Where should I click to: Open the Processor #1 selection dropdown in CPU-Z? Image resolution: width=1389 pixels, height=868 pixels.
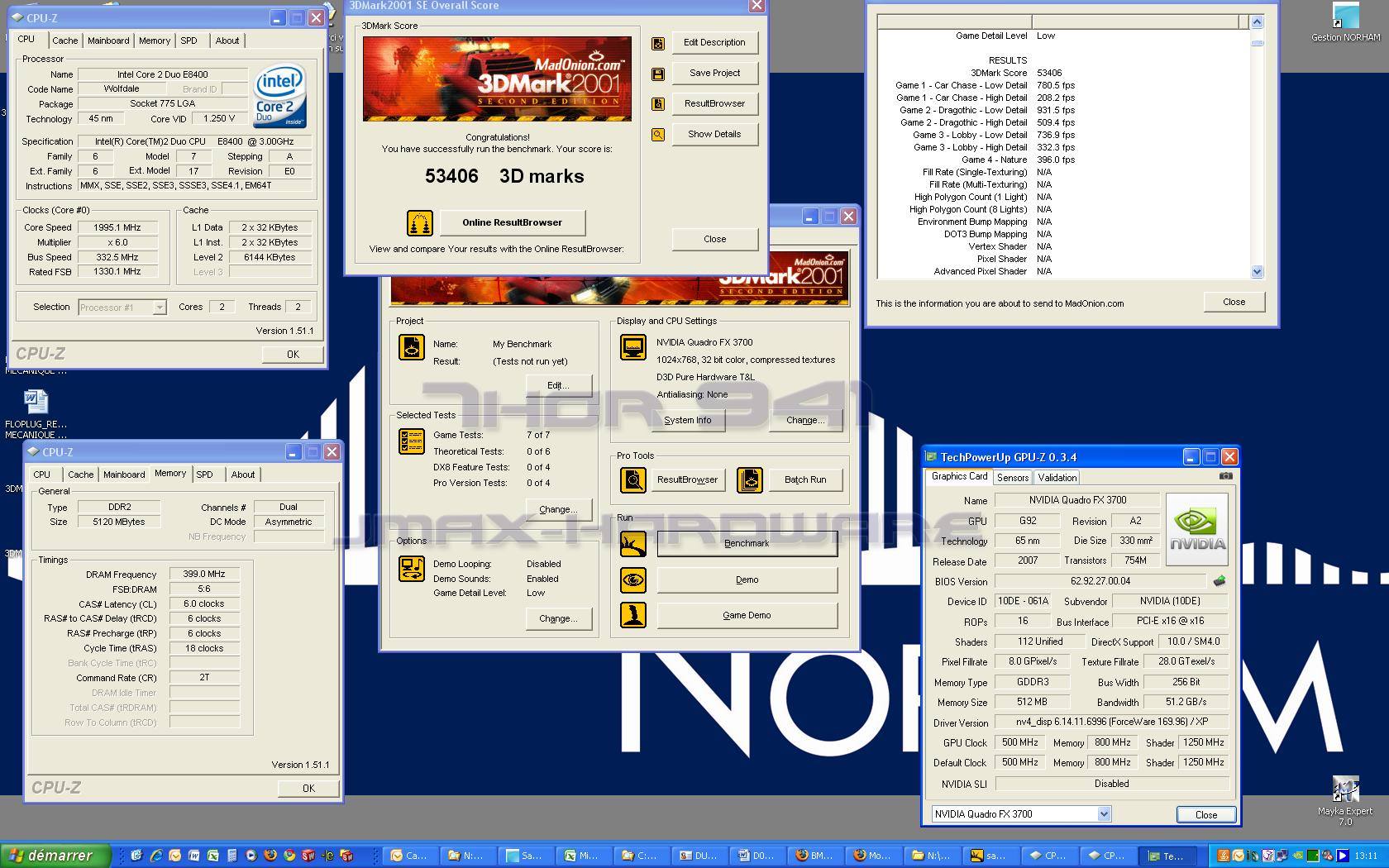point(160,308)
